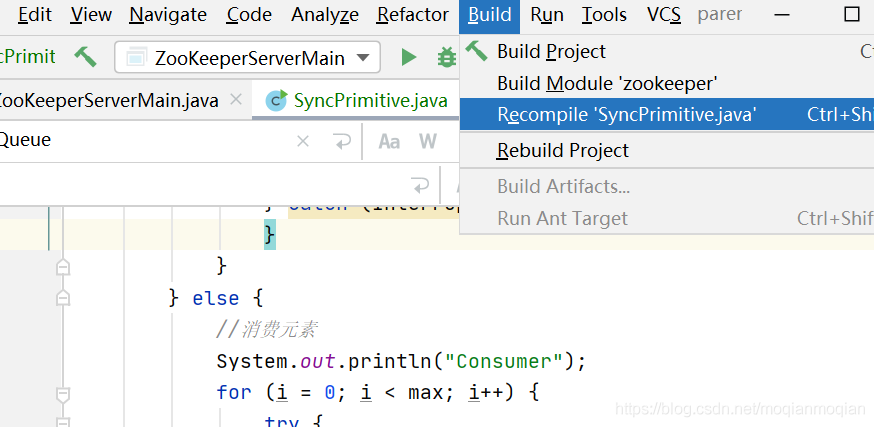Toggle Words (W) search option

point(428,142)
